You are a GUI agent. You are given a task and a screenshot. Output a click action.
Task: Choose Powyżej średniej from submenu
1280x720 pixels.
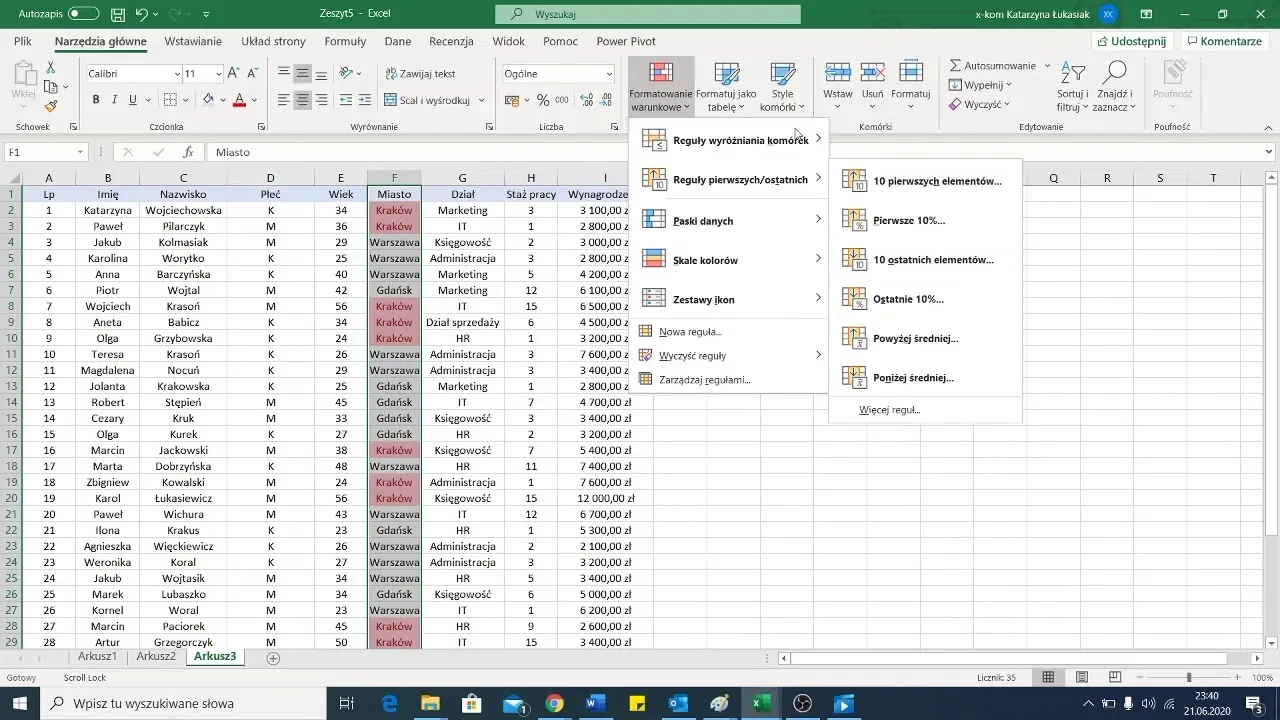pyautogui.click(x=915, y=339)
